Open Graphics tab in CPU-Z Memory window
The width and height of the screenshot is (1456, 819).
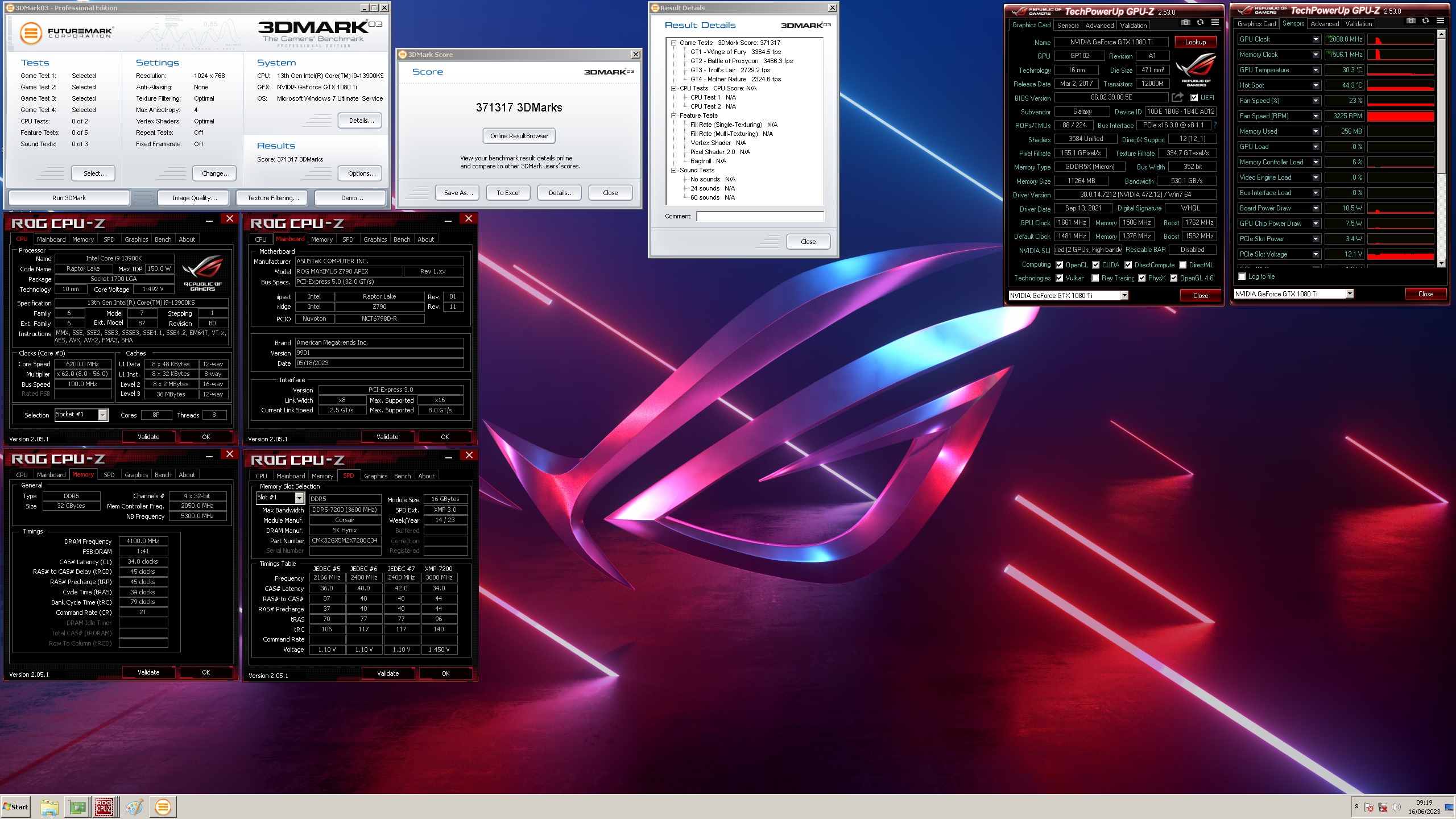click(x=136, y=475)
